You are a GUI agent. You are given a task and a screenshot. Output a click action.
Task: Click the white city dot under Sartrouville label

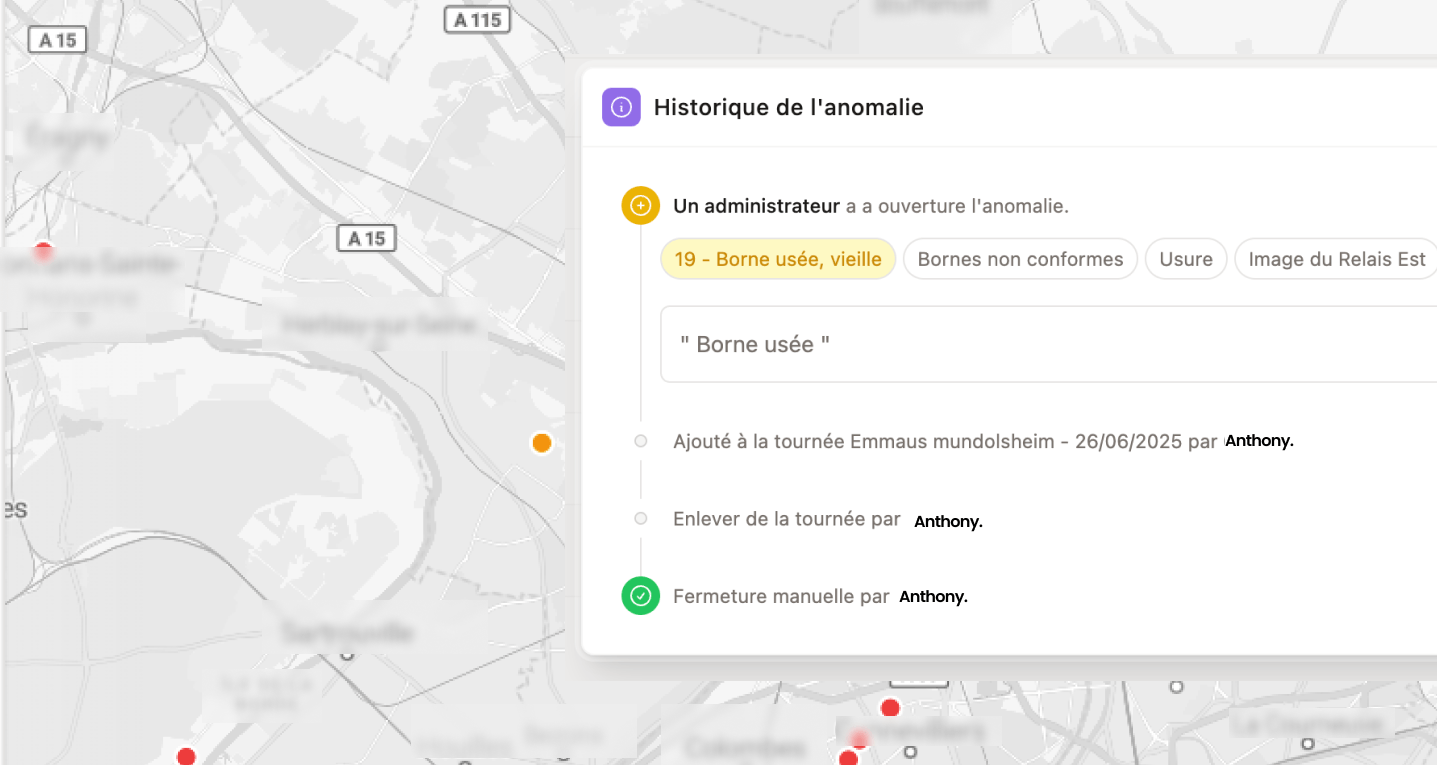click(x=347, y=655)
